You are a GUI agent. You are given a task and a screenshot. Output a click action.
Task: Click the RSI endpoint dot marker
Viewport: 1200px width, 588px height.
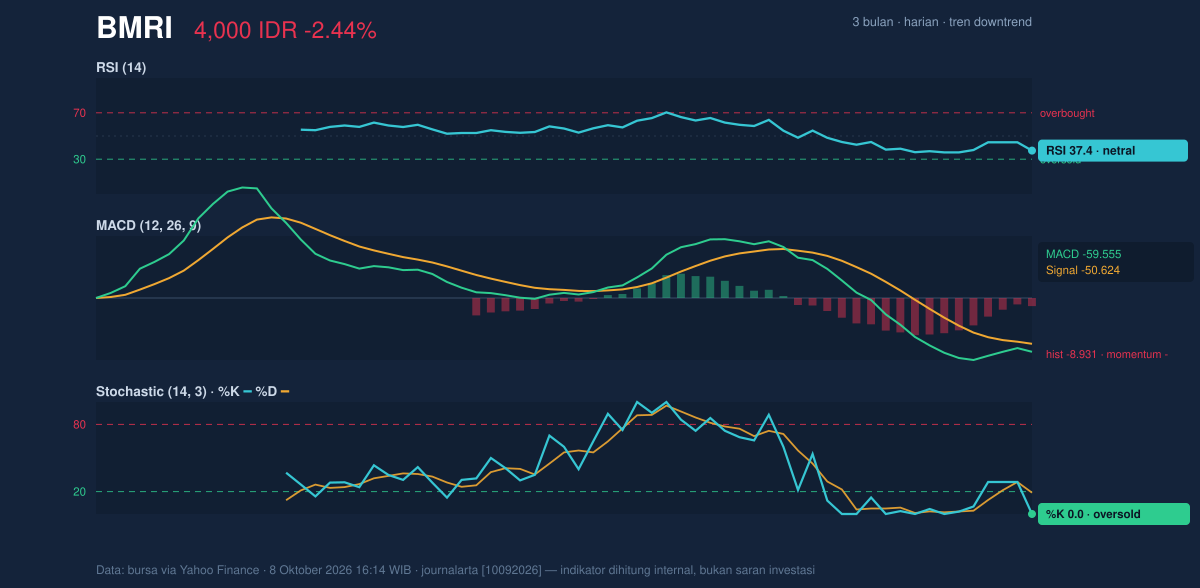click(x=1032, y=151)
